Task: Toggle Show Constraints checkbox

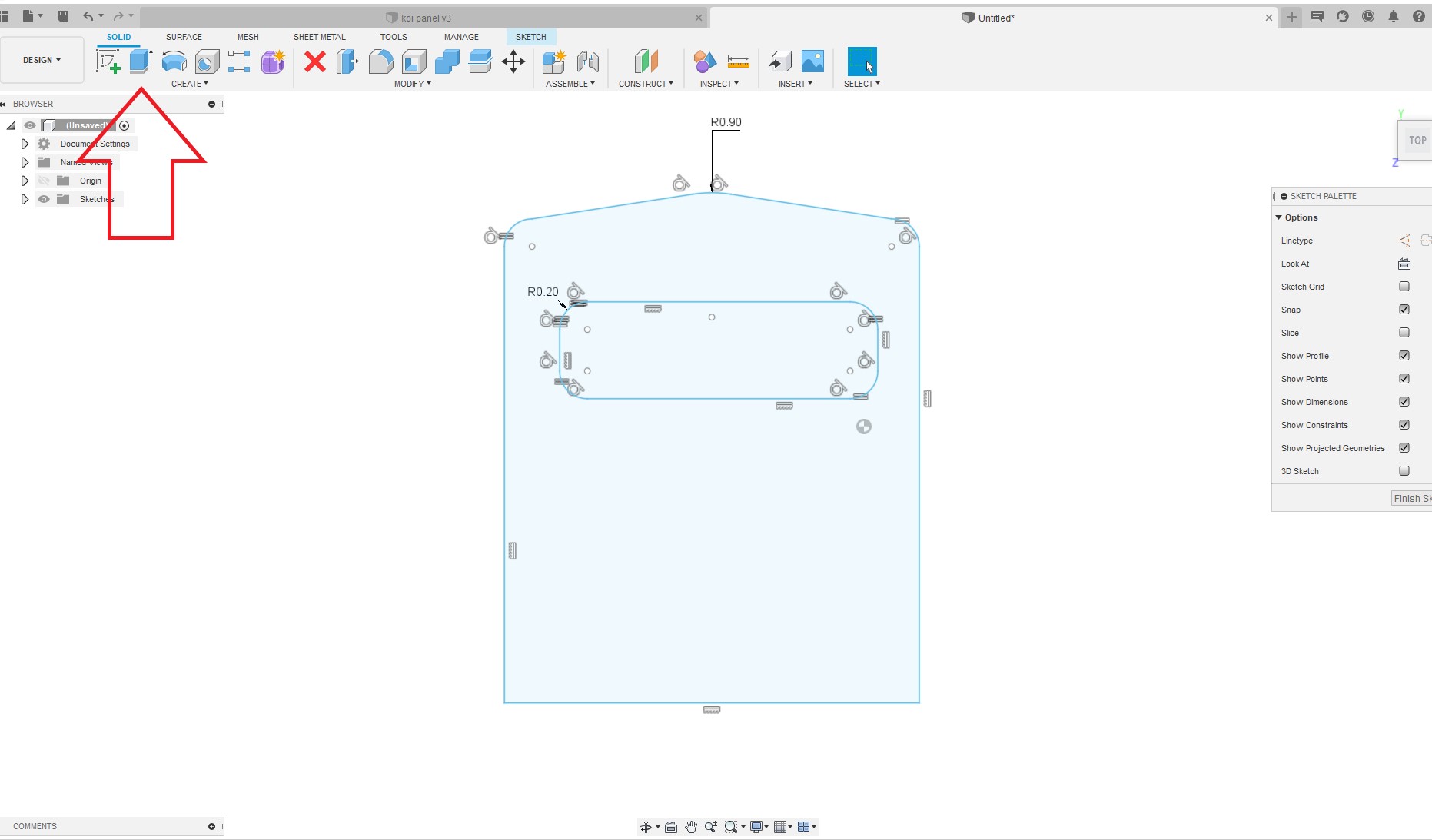Action: (1404, 425)
